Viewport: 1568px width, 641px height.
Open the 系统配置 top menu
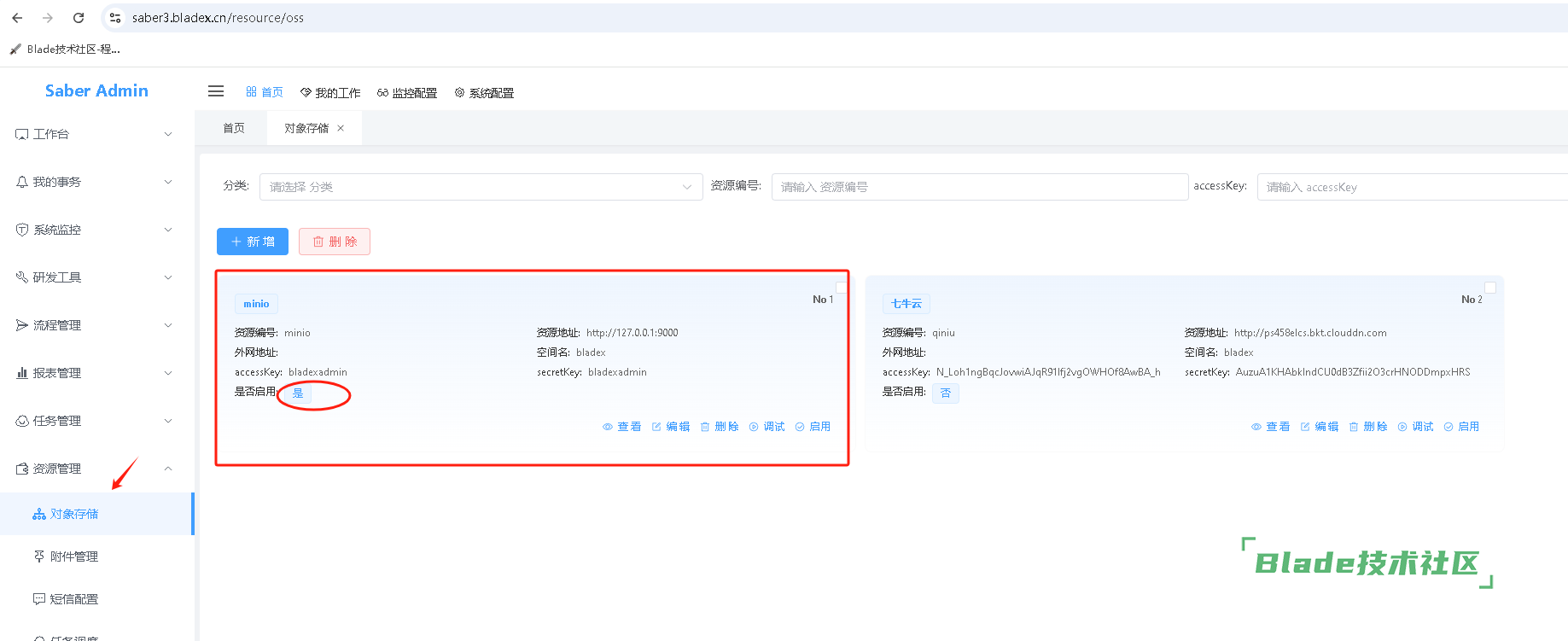(484, 92)
